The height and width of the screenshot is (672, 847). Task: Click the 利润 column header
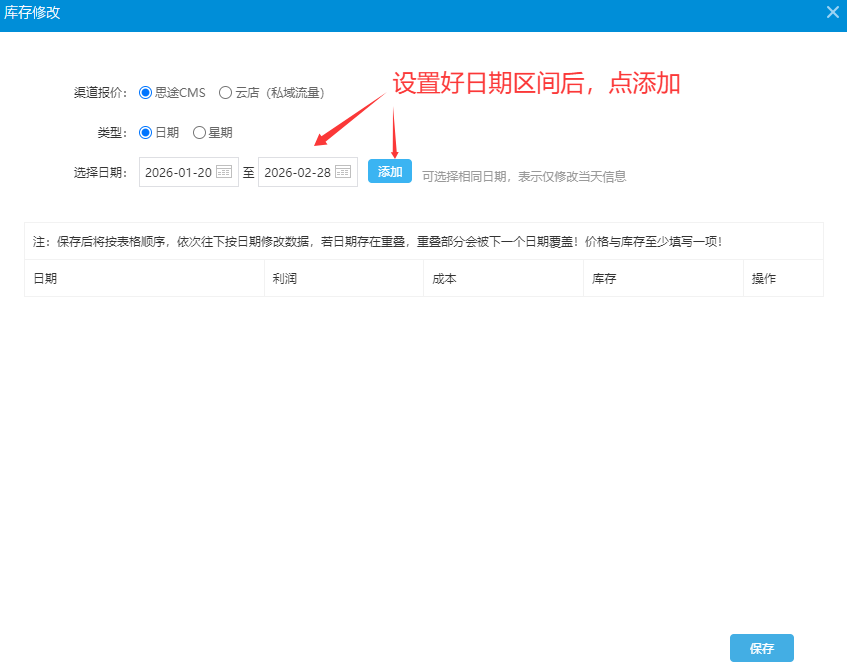click(284, 279)
